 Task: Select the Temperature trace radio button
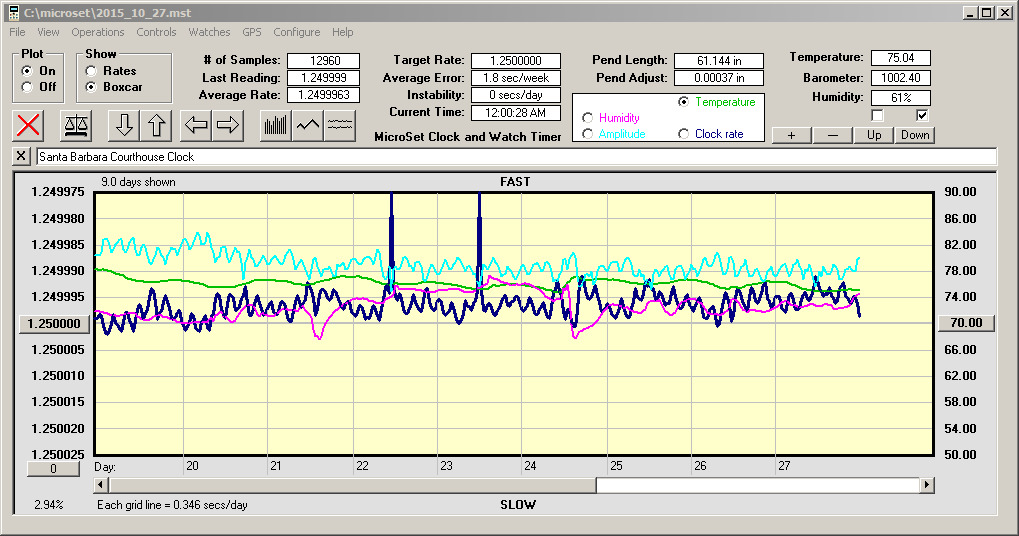coord(683,102)
